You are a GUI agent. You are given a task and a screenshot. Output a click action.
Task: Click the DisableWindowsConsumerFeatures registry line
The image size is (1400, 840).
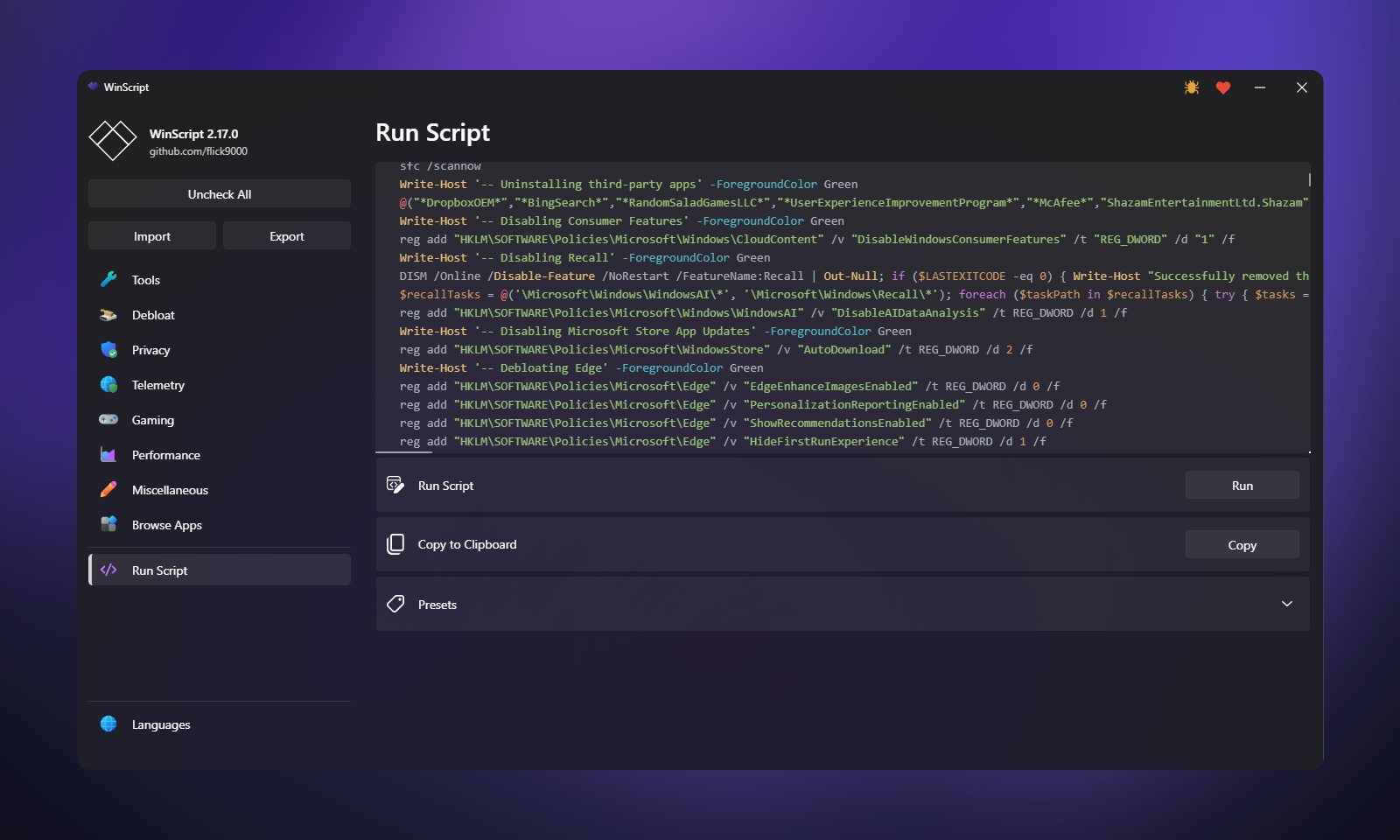tap(817, 239)
